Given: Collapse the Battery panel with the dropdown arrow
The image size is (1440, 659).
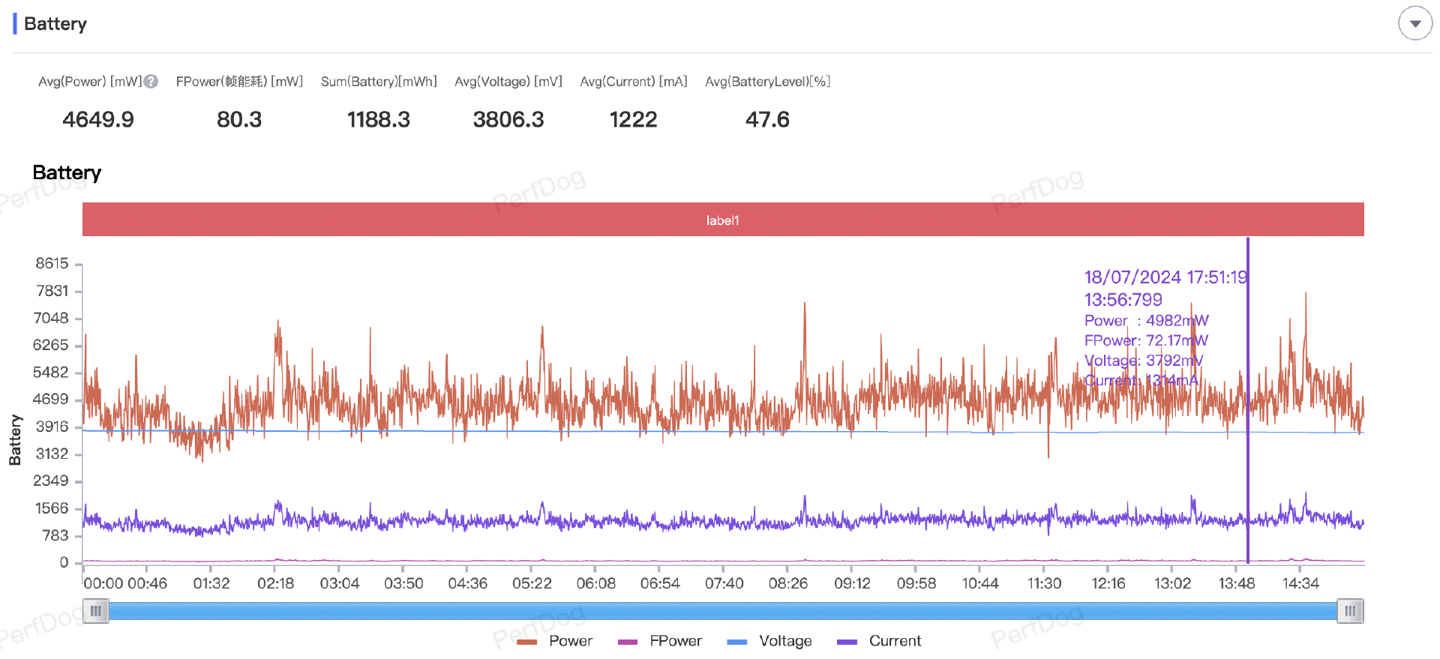Looking at the screenshot, I should coord(1415,23).
